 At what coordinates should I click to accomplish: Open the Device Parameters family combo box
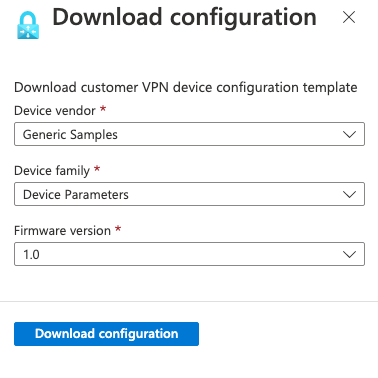(x=189, y=194)
